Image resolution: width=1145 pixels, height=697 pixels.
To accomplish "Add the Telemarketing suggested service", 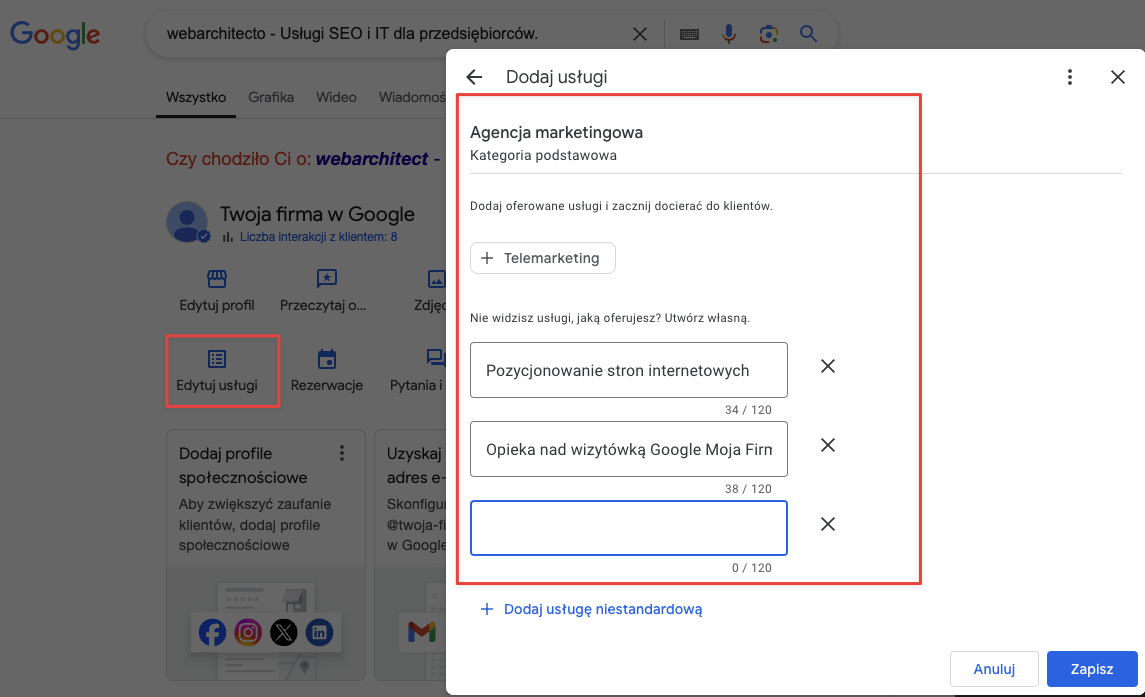I will click(542, 258).
